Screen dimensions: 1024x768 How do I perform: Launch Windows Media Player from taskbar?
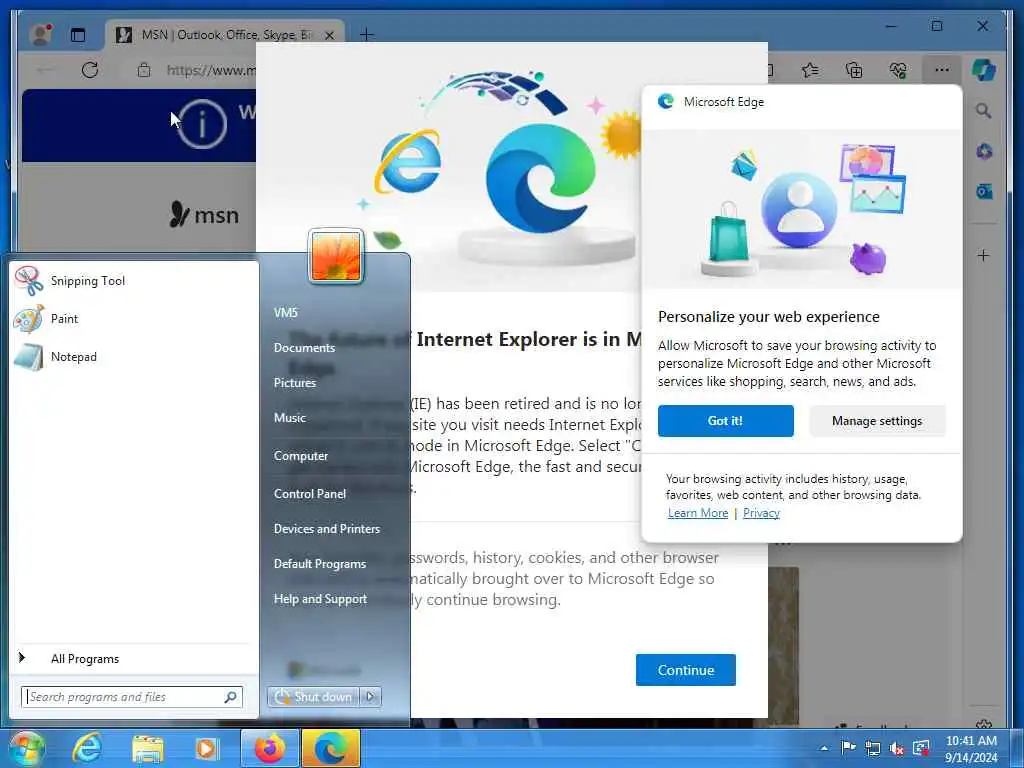206,748
